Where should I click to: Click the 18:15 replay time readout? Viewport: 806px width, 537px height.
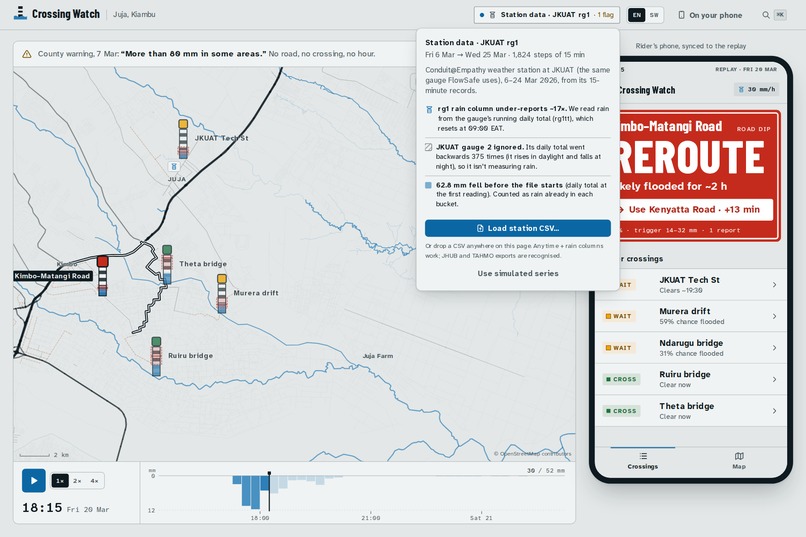[42, 508]
